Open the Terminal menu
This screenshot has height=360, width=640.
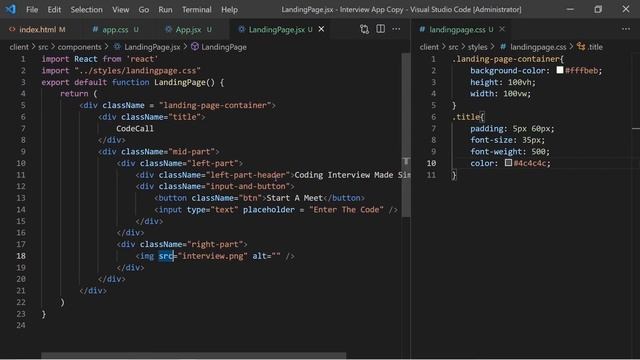[x=197, y=9]
